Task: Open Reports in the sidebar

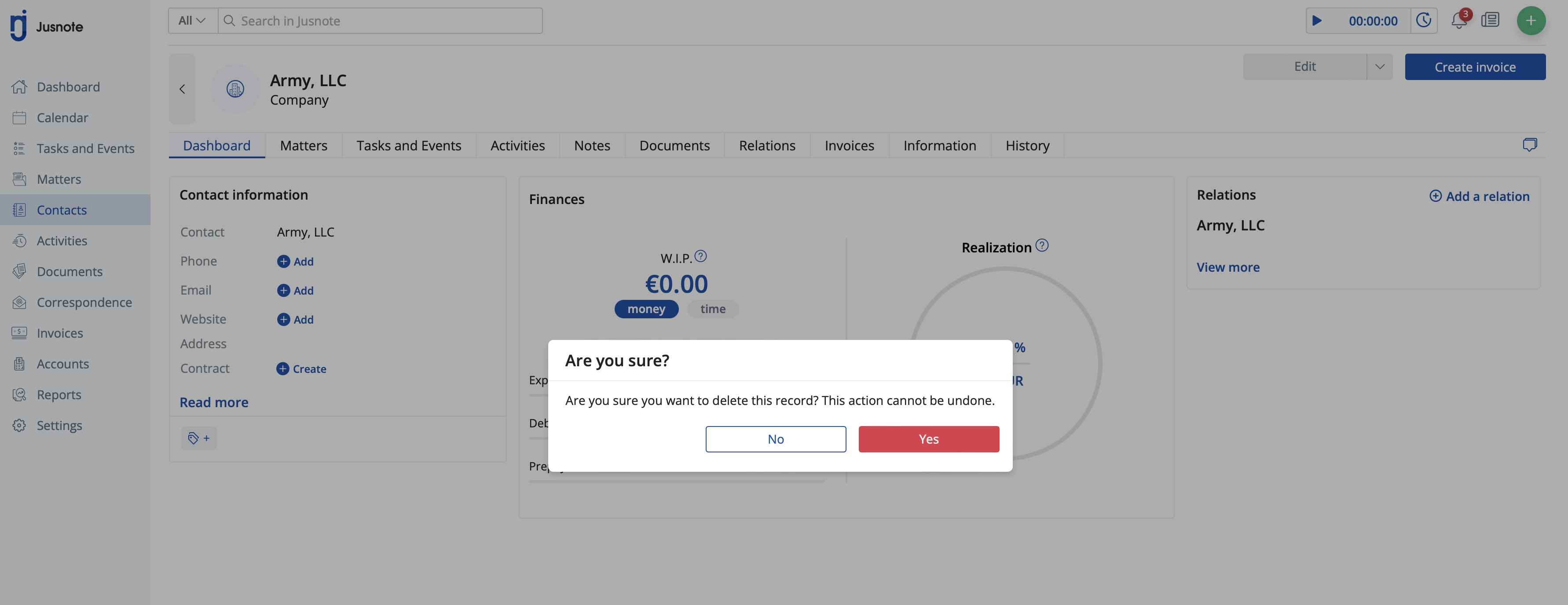Action: pyautogui.click(x=59, y=395)
